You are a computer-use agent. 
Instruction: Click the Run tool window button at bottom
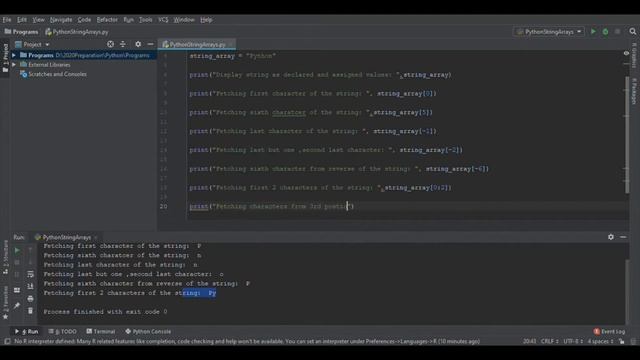pos(27,331)
